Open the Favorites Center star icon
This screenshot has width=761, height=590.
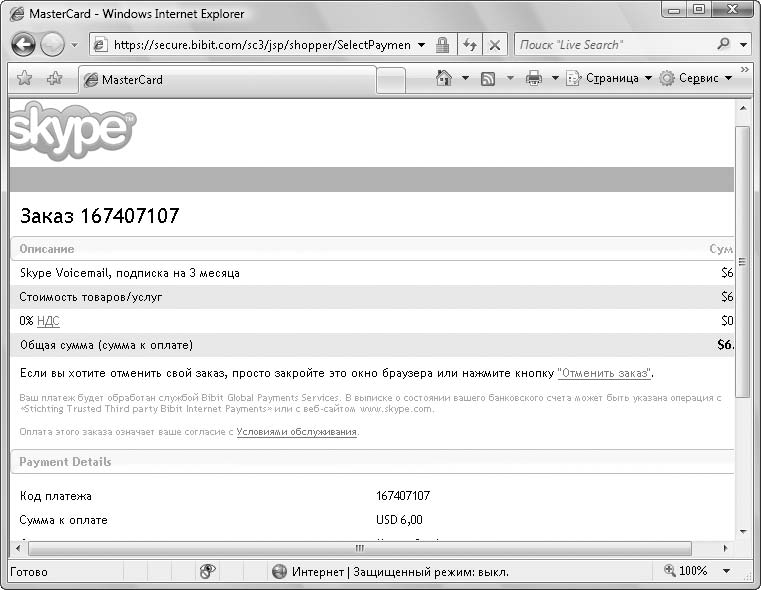[x=24, y=78]
